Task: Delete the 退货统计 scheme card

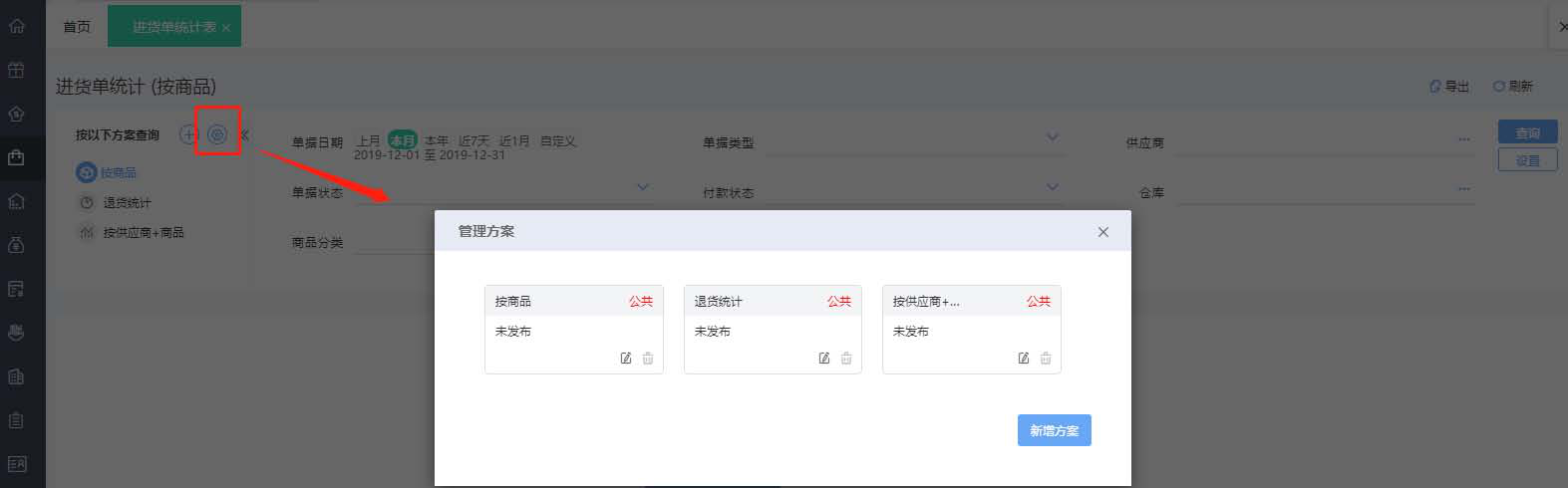Action: [846, 359]
